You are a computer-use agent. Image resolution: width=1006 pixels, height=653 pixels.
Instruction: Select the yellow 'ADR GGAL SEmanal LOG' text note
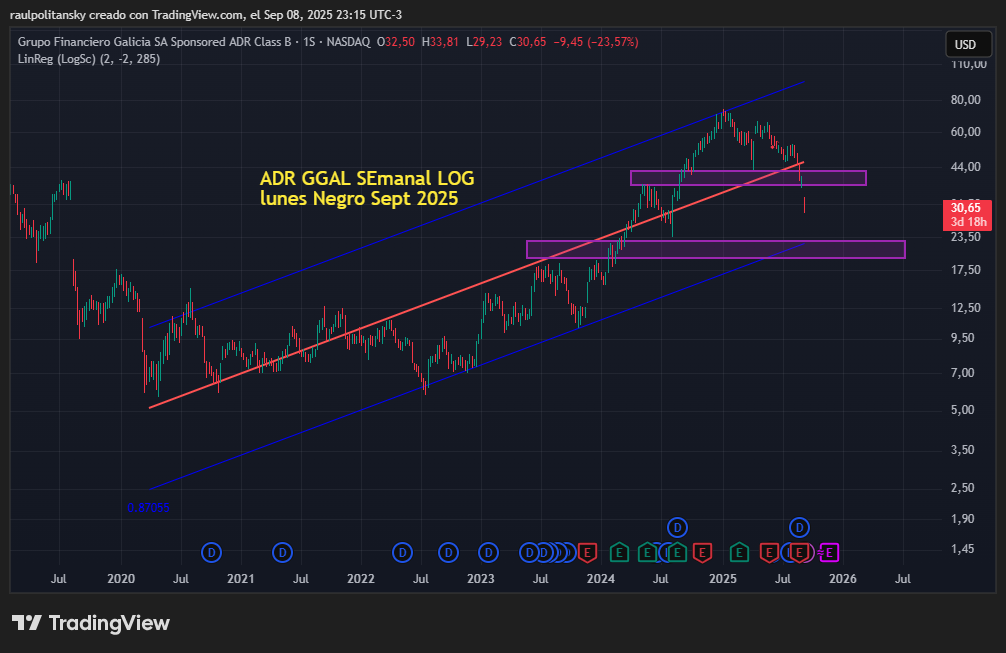367,188
